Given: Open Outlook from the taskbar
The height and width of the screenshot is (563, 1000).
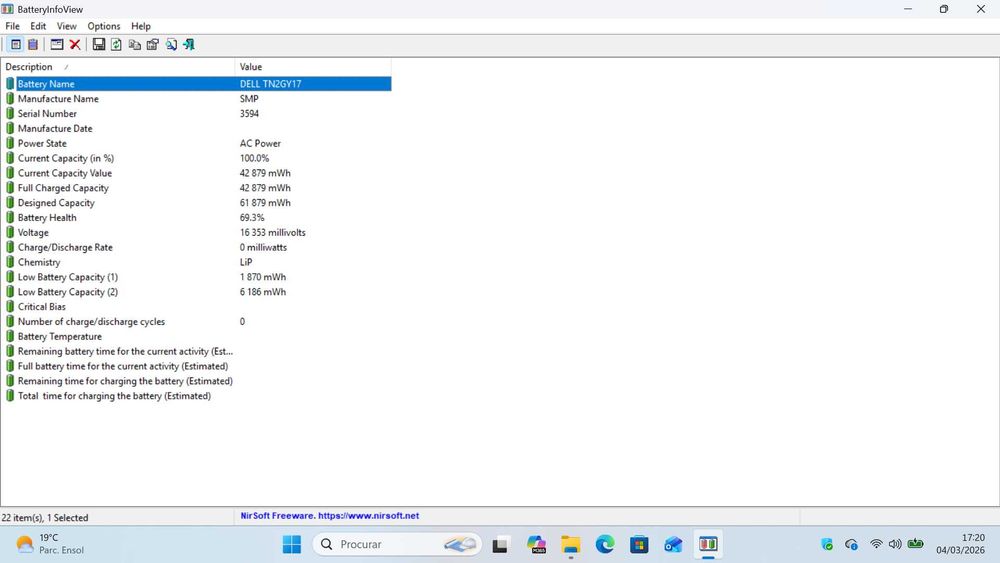Looking at the screenshot, I should coord(673,545).
